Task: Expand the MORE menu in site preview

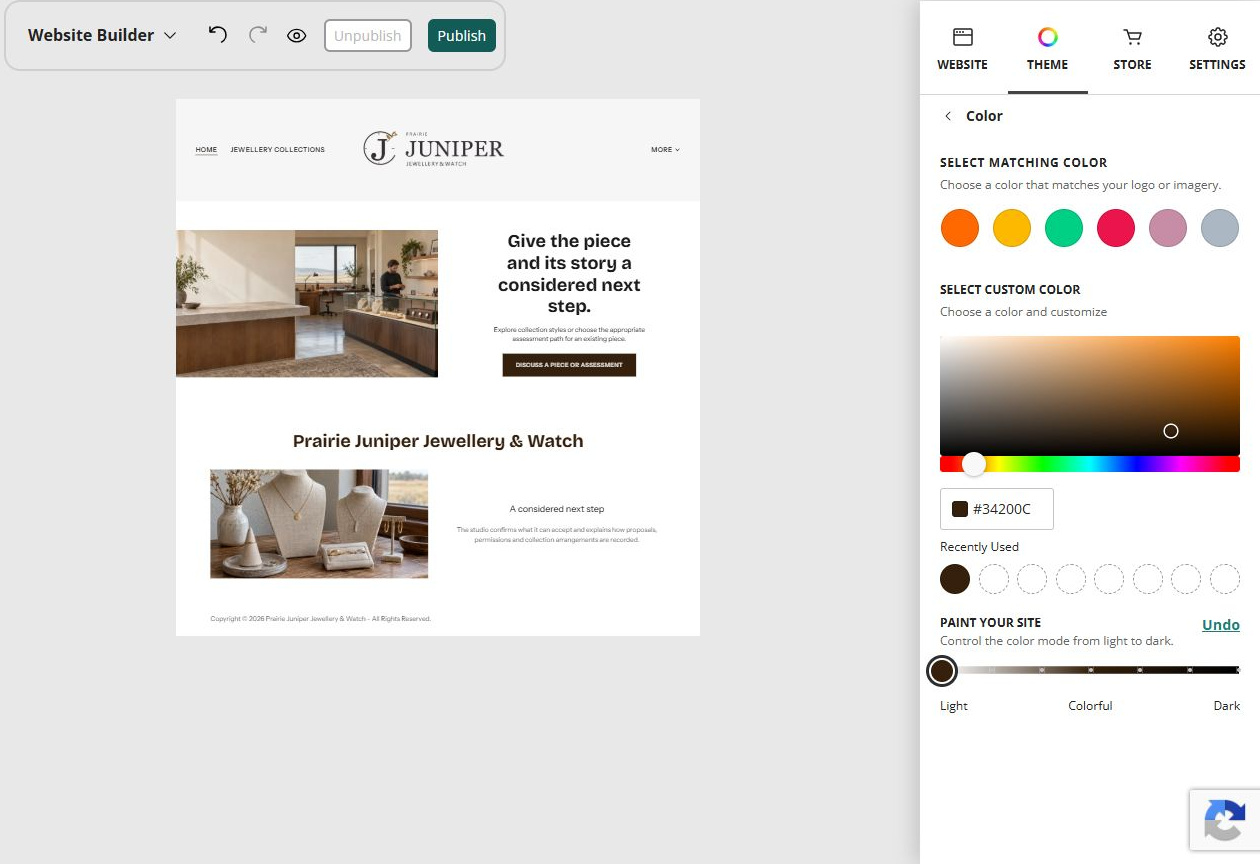Action: pyautogui.click(x=665, y=150)
